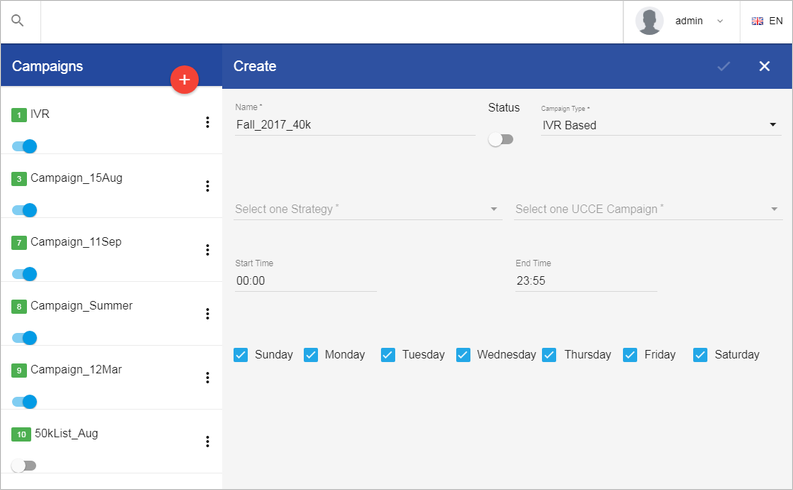This screenshot has height=490, width=793.
Task: Expand the Select one Strategy dropdown
Action: (x=368, y=209)
